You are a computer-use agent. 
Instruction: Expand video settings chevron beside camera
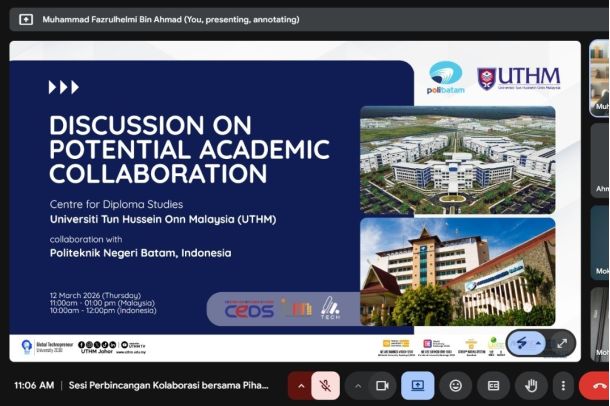coord(358,385)
